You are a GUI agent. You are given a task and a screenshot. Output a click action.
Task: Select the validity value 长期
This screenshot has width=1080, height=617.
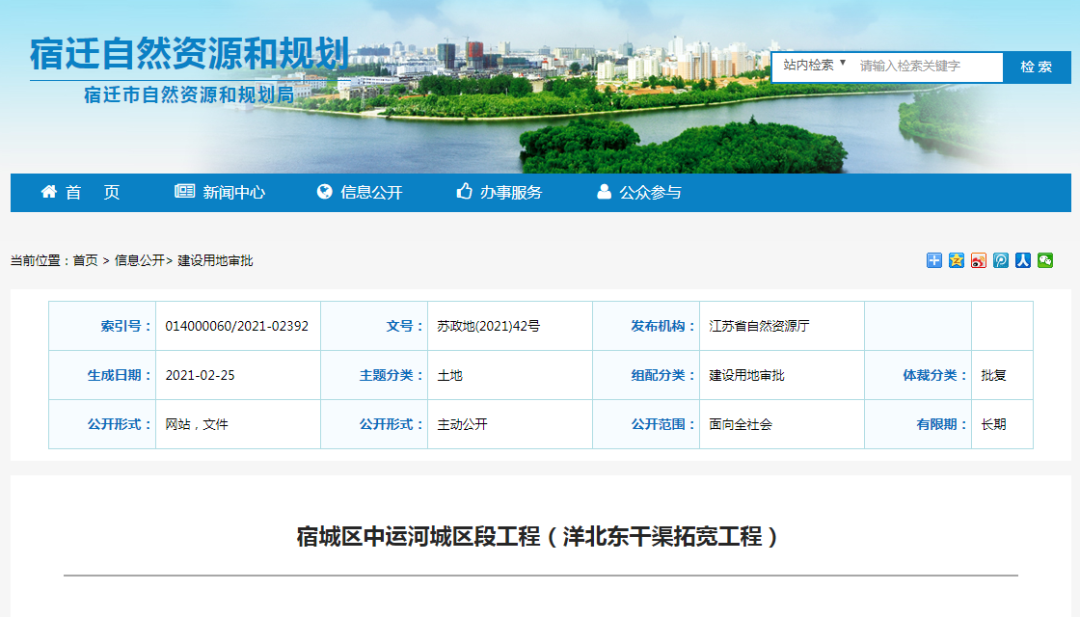tap(994, 424)
